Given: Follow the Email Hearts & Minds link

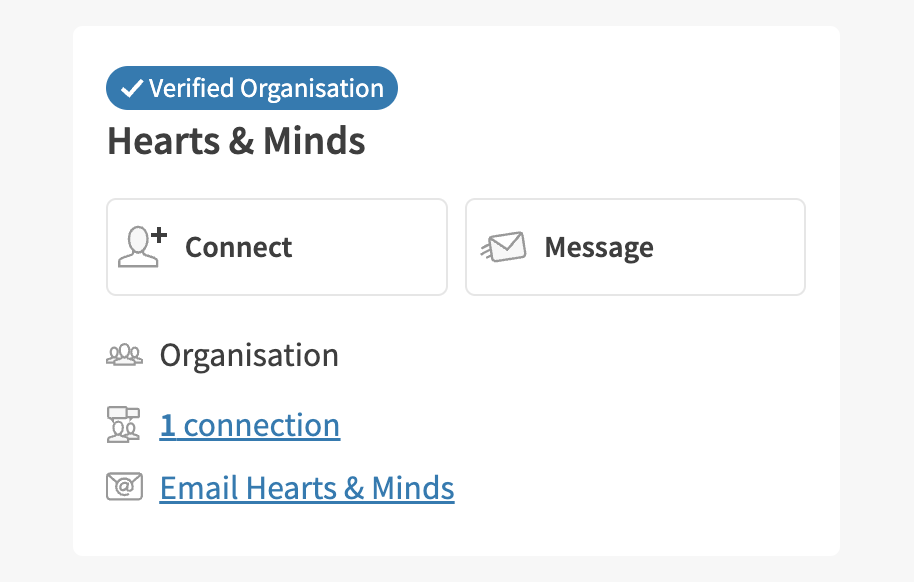Looking at the screenshot, I should 307,488.
